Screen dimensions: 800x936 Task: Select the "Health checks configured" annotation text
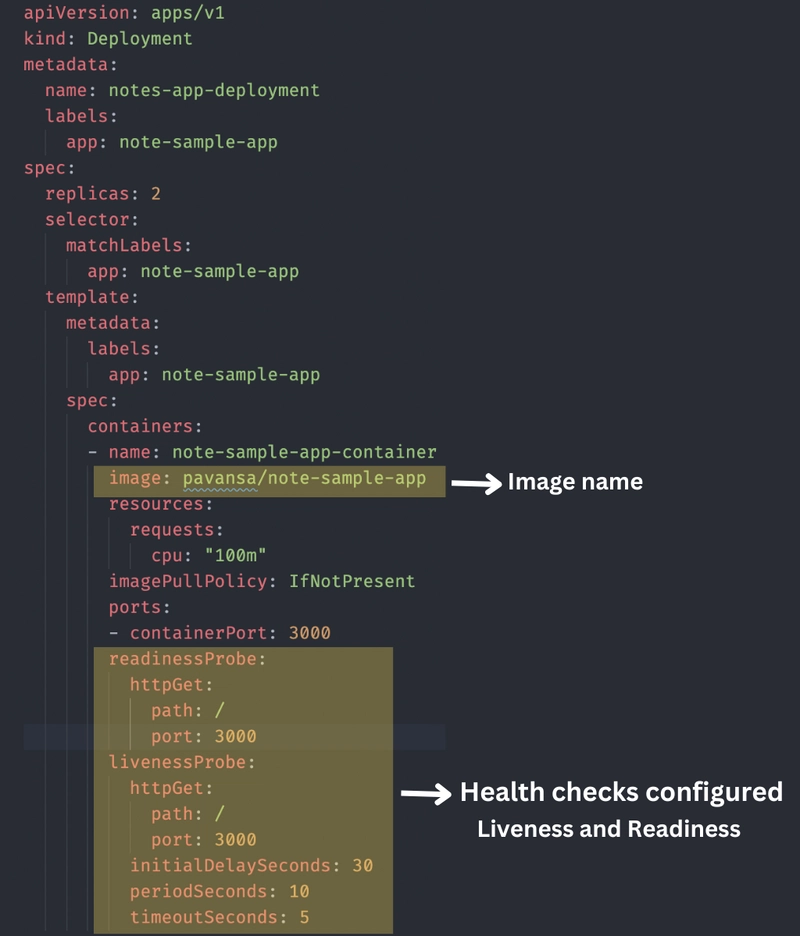621,793
